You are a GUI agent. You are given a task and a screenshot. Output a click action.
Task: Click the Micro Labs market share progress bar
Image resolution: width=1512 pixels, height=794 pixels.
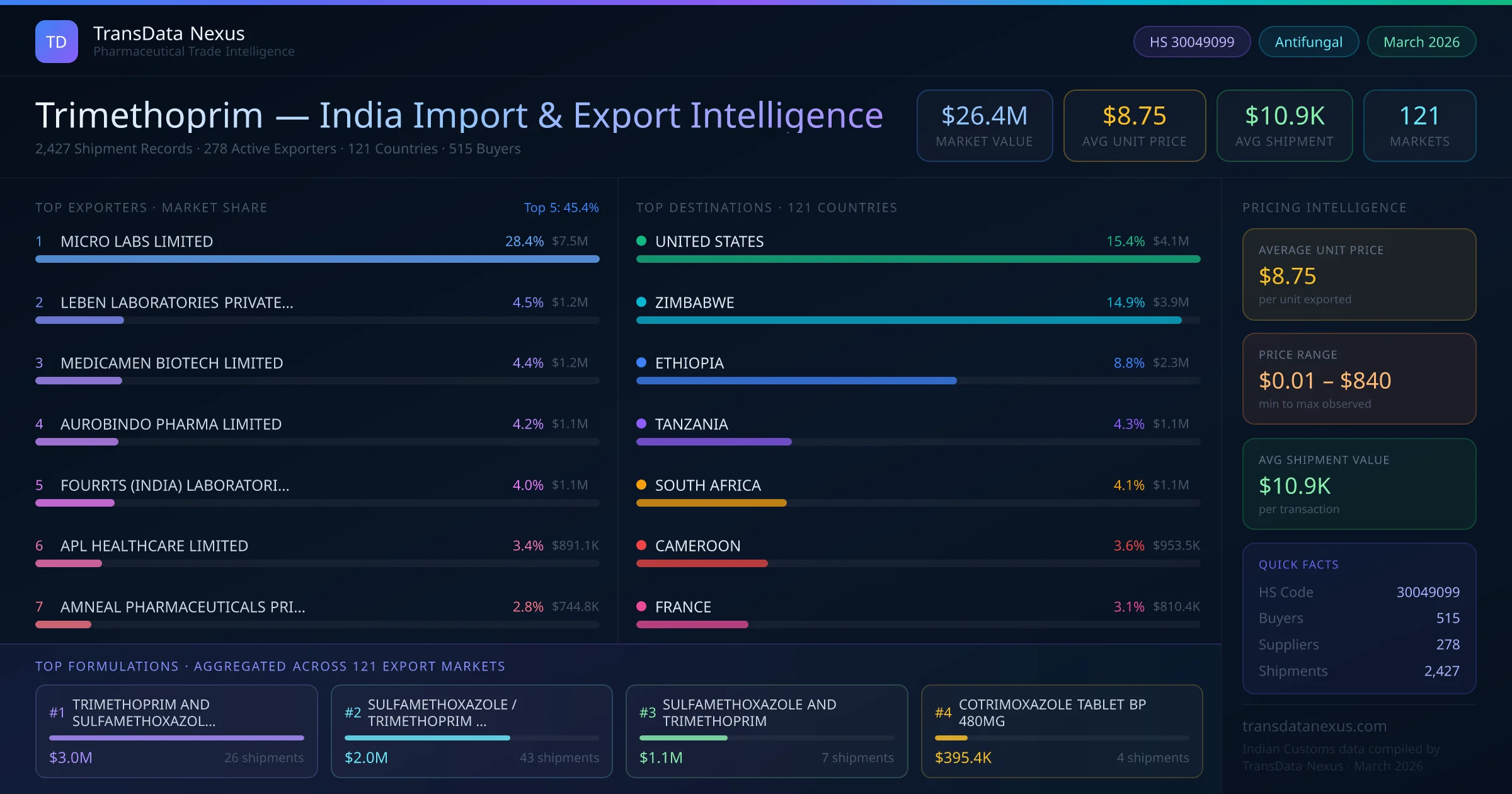(x=317, y=259)
